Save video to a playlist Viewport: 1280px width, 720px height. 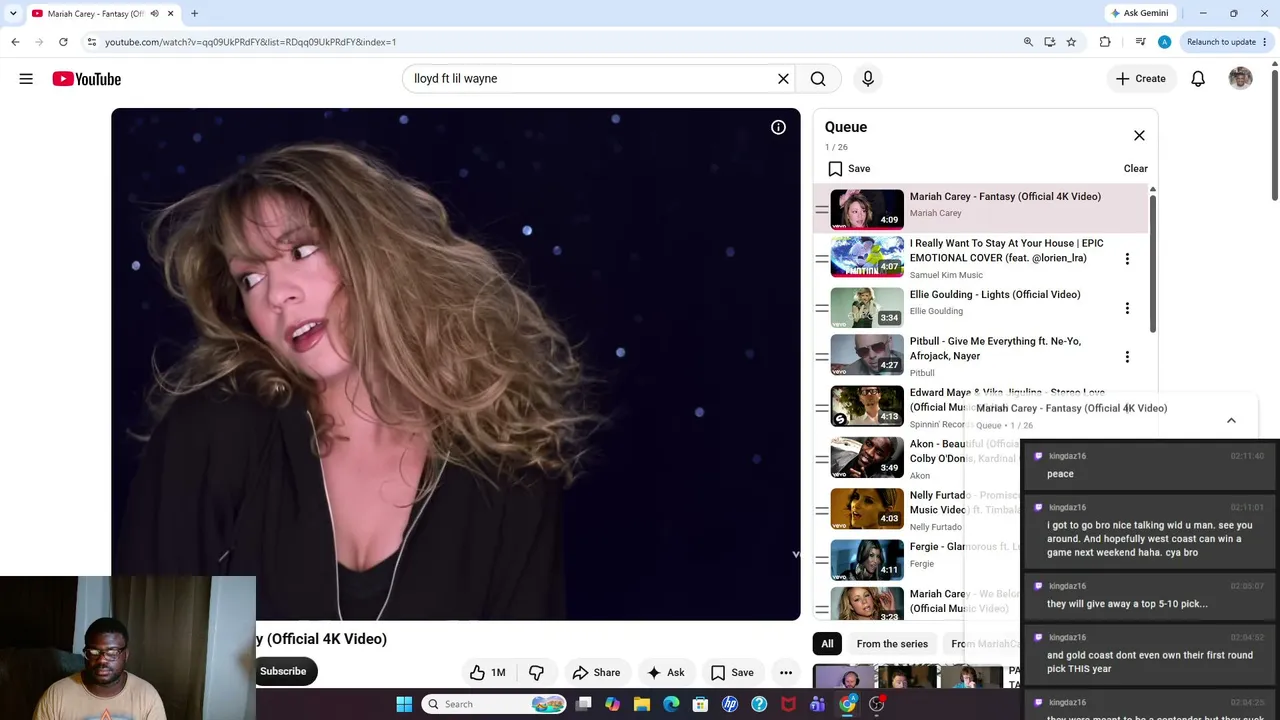pyautogui.click(x=732, y=672)
